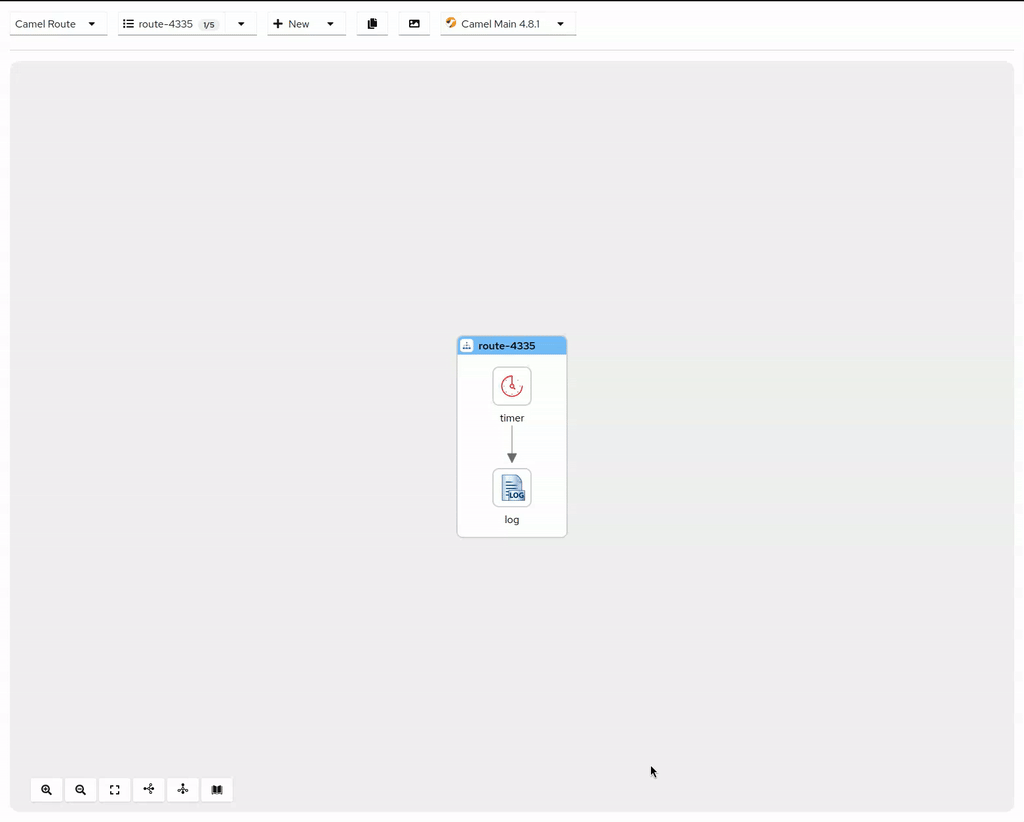Viewport: 1024px width, 822px height.
Task: Apply vertical layout to the route
Action: pos(182,790)
